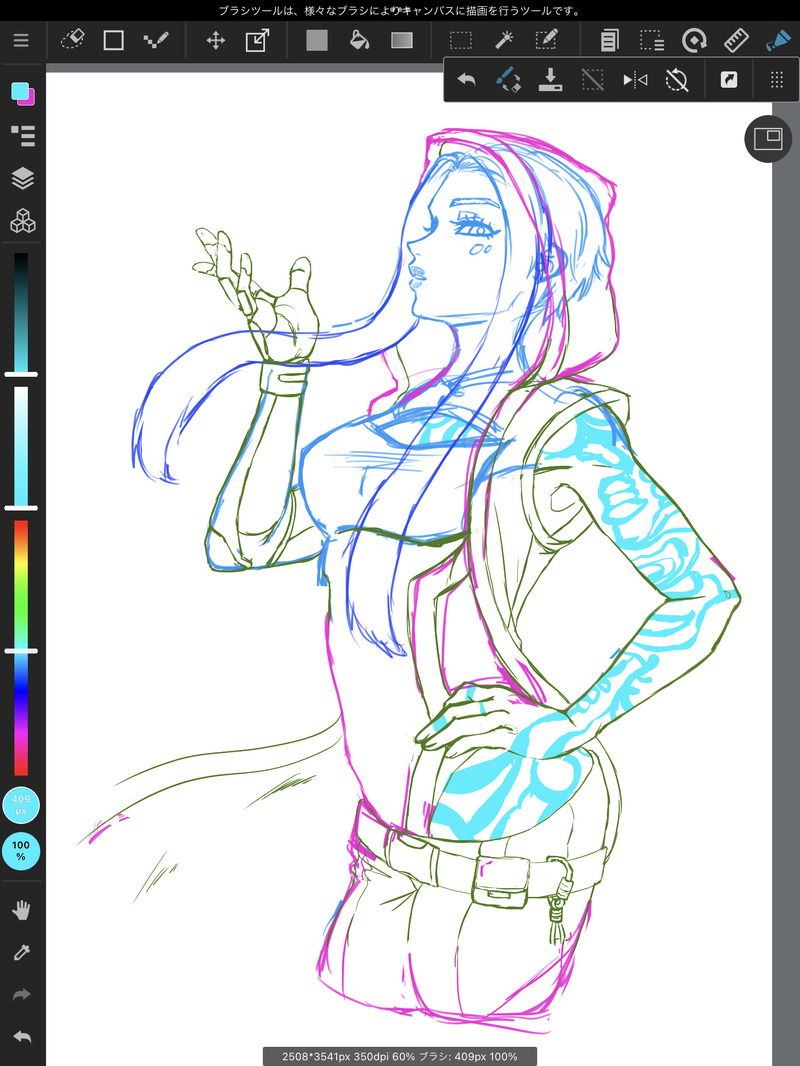The height and width of the screenshot is (1066, 800).
Task: Click the save download icon
Action: click(550, 80)
